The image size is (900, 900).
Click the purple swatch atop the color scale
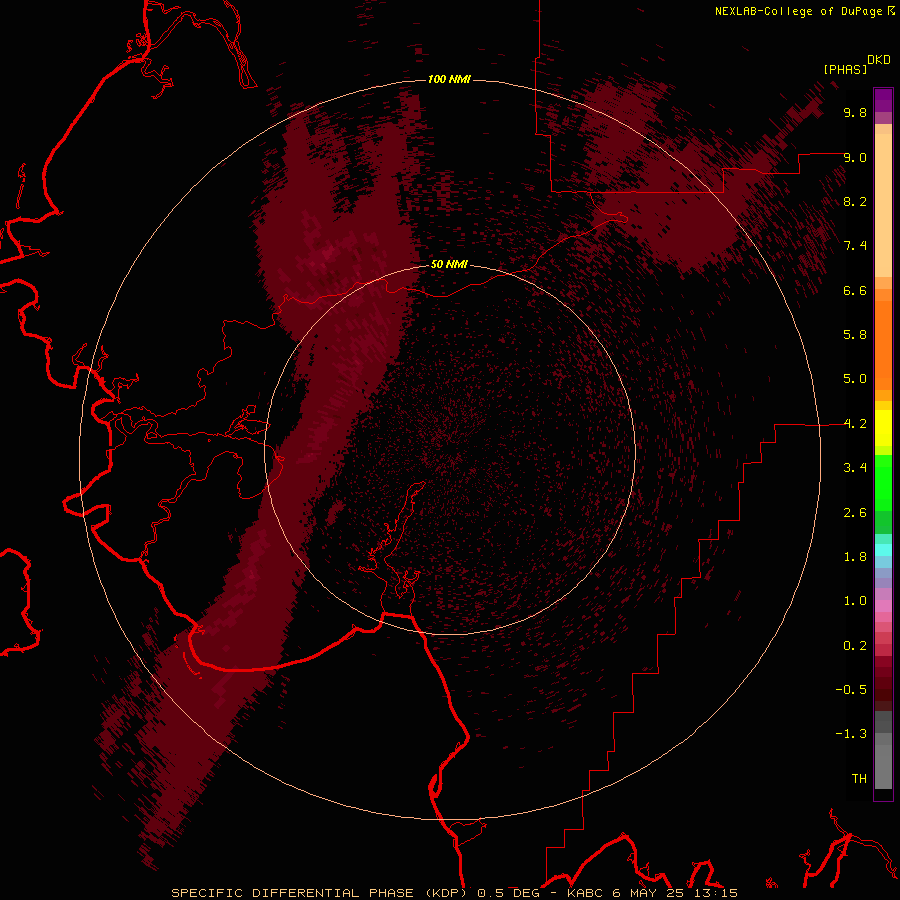(883, 100)
